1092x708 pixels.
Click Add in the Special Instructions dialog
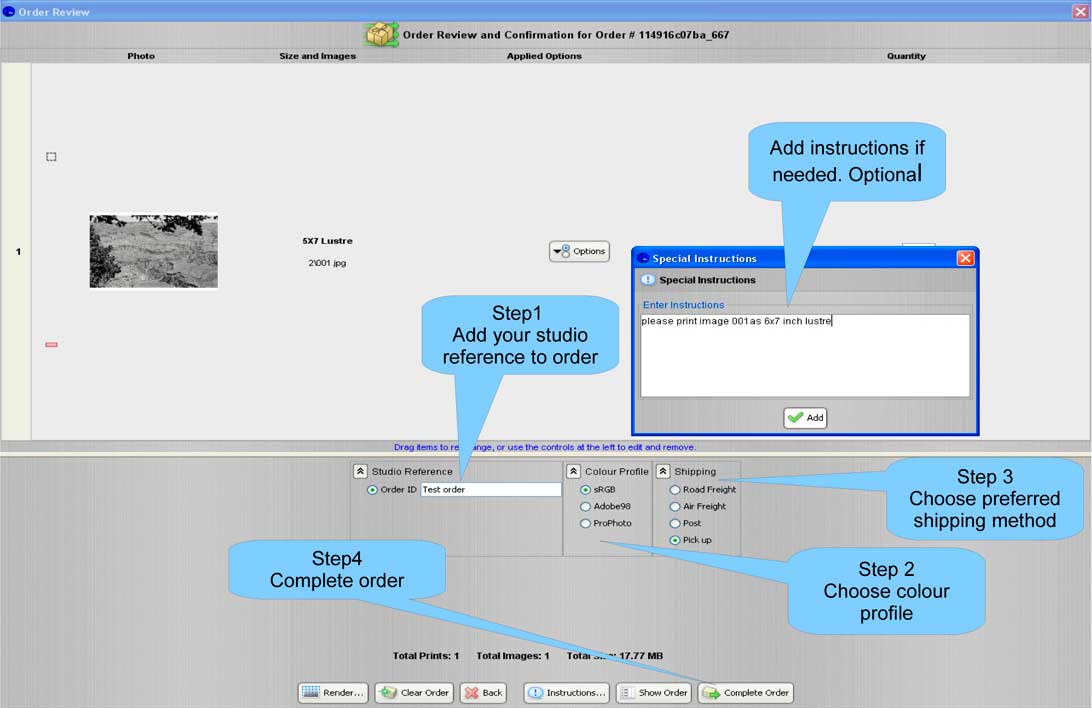805,418
